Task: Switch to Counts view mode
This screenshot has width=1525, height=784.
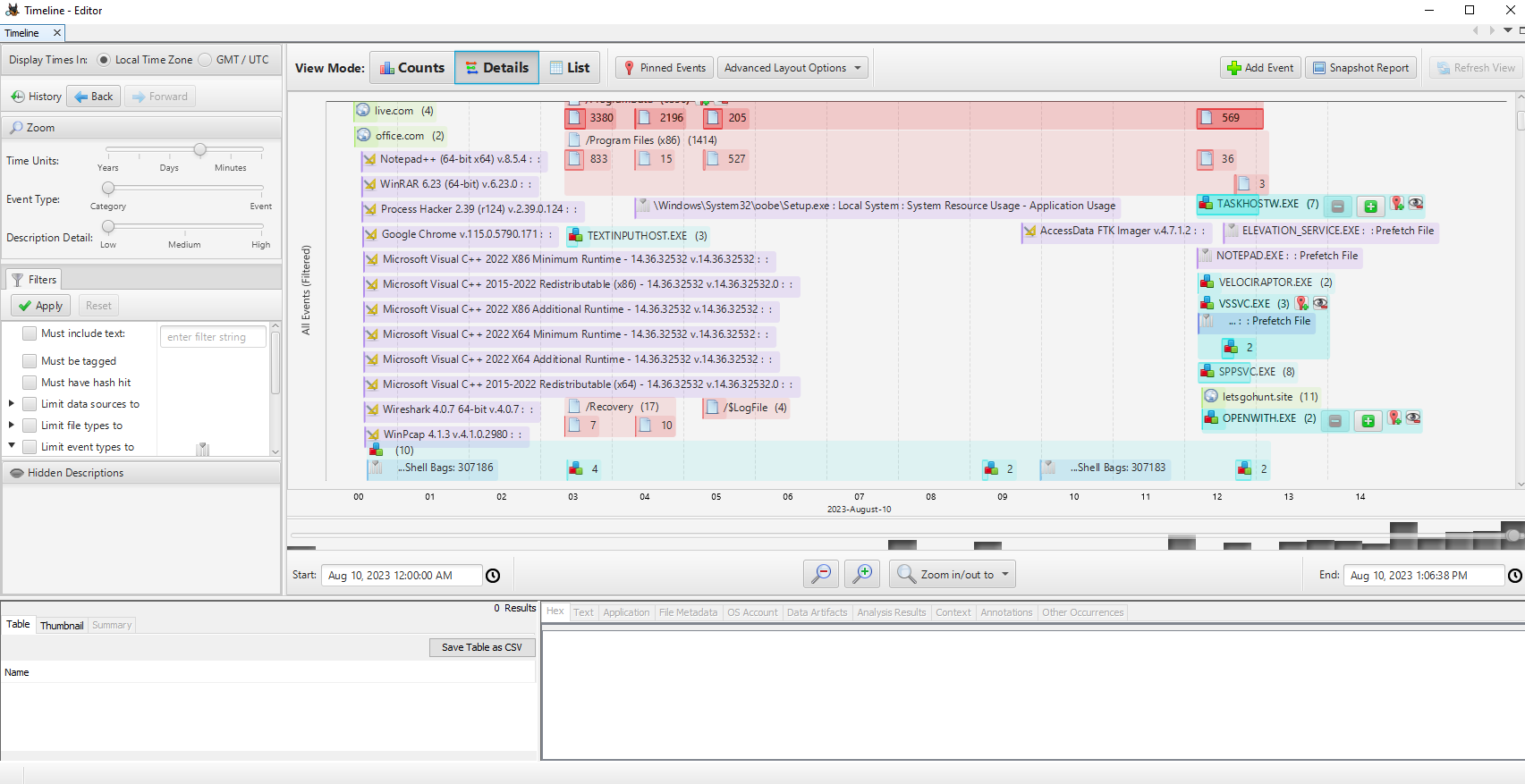Action: click(412, 68)
